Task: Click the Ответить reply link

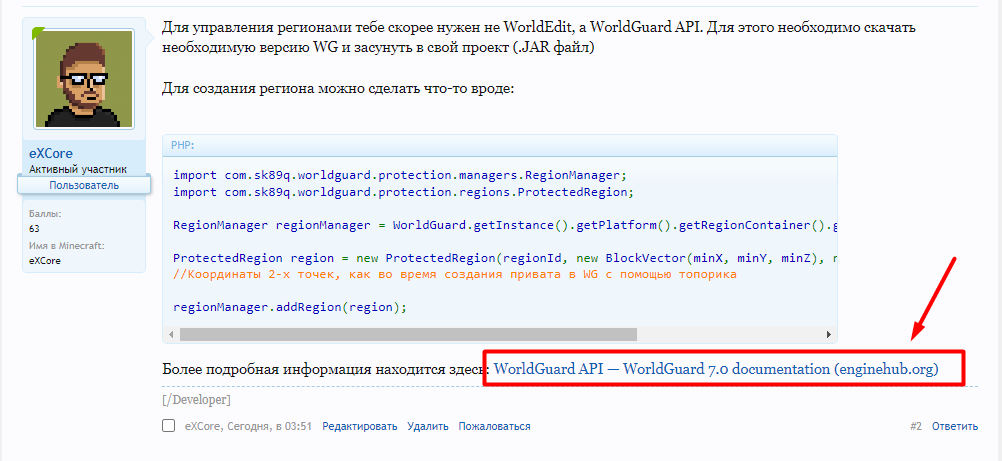Action: click(x=955, y=426)
